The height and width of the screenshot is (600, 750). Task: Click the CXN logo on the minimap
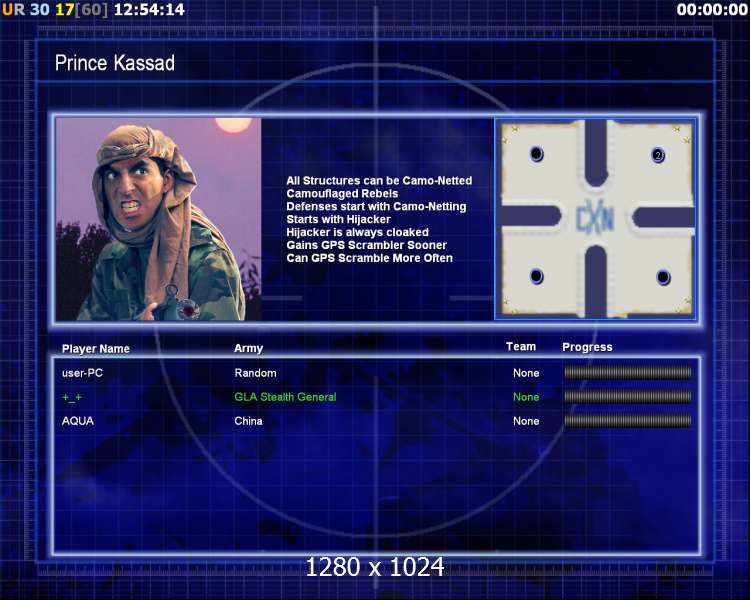[x=594, y=220]
